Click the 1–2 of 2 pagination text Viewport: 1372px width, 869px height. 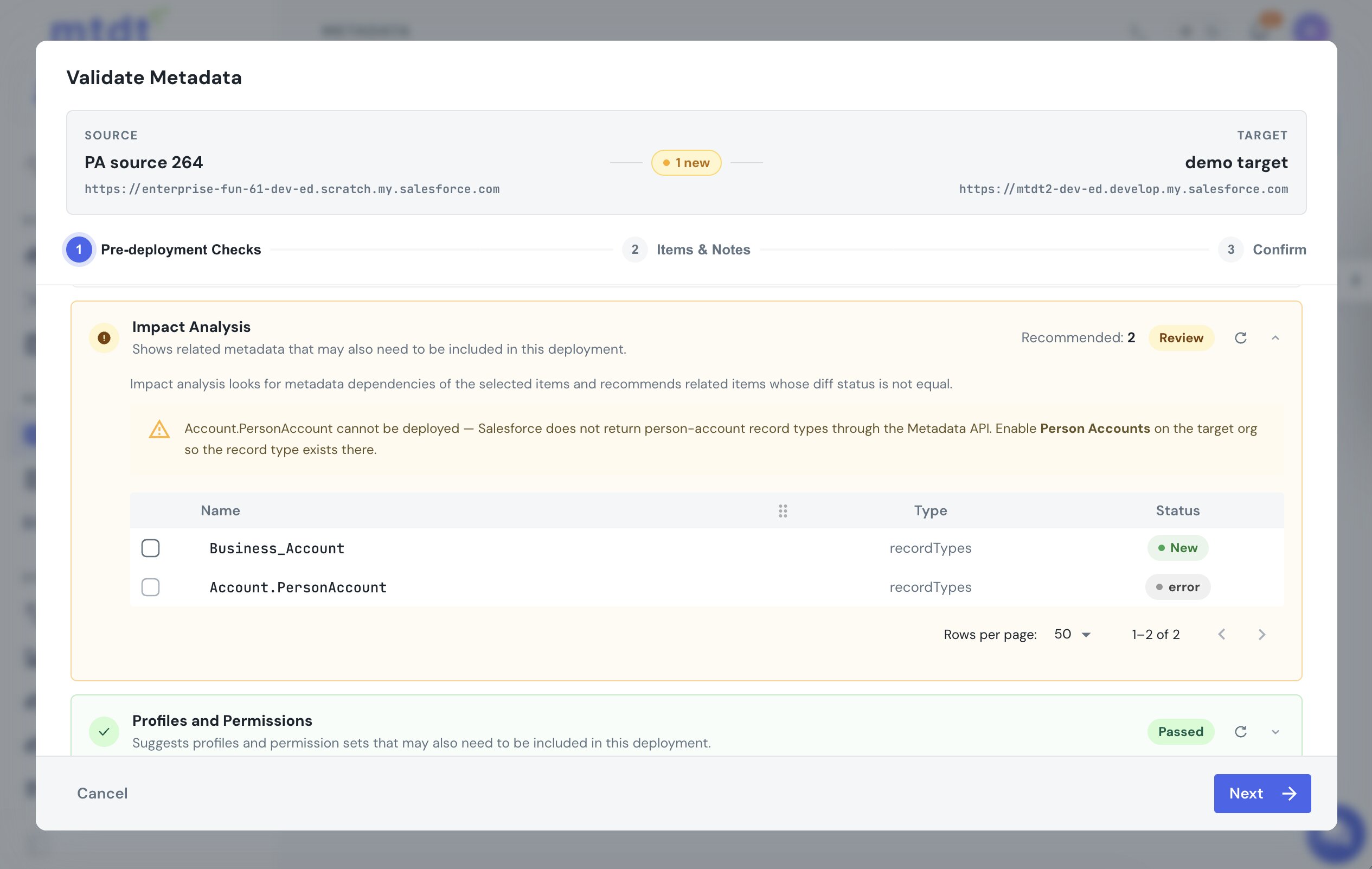click(1156, 634)
